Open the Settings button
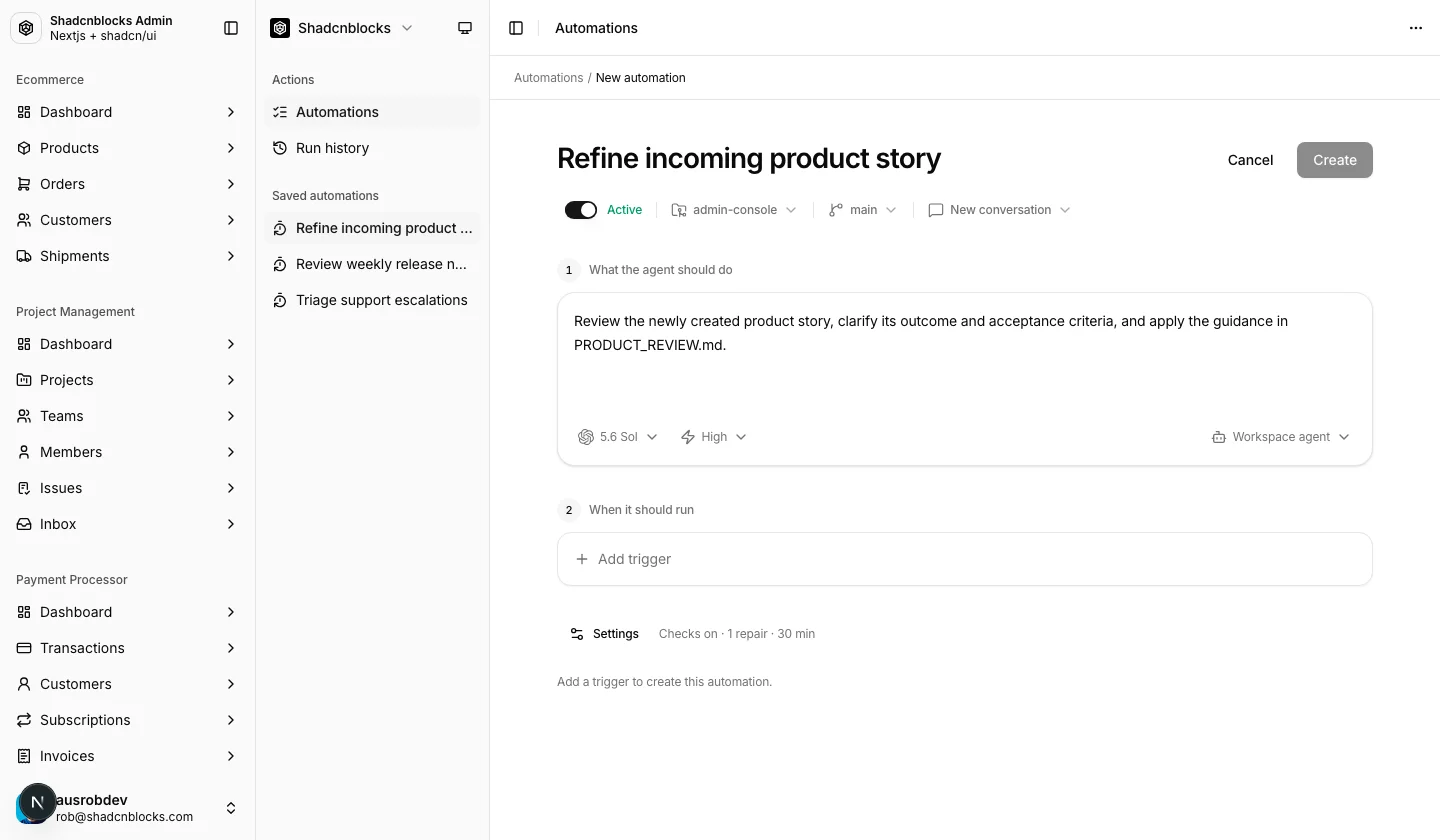The width and height of the screenshot is (1440, 840). coord(605,634)
